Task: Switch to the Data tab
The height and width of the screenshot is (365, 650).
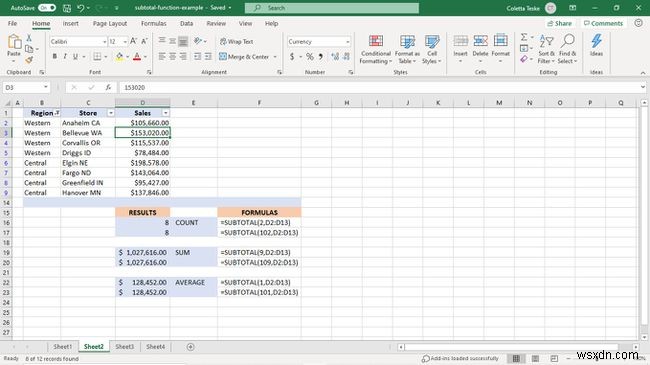Action: [x=187, y=24]
